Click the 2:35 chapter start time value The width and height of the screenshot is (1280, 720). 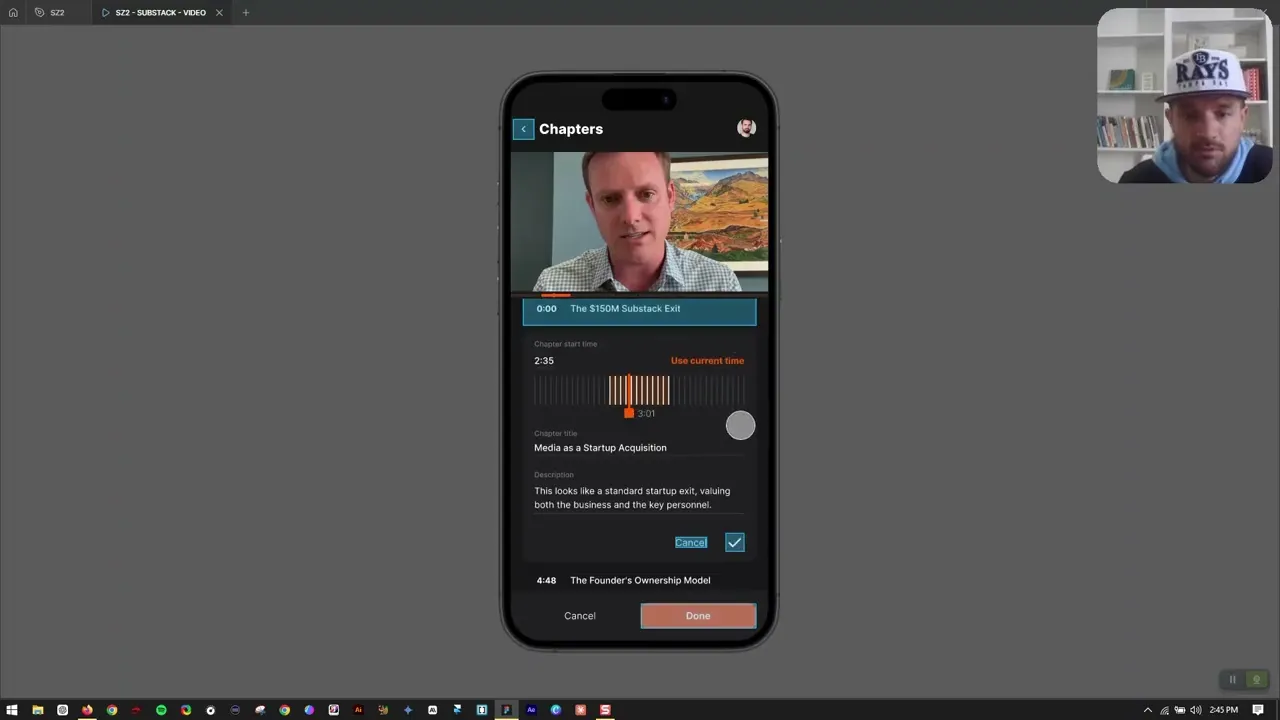coord(544,361)
